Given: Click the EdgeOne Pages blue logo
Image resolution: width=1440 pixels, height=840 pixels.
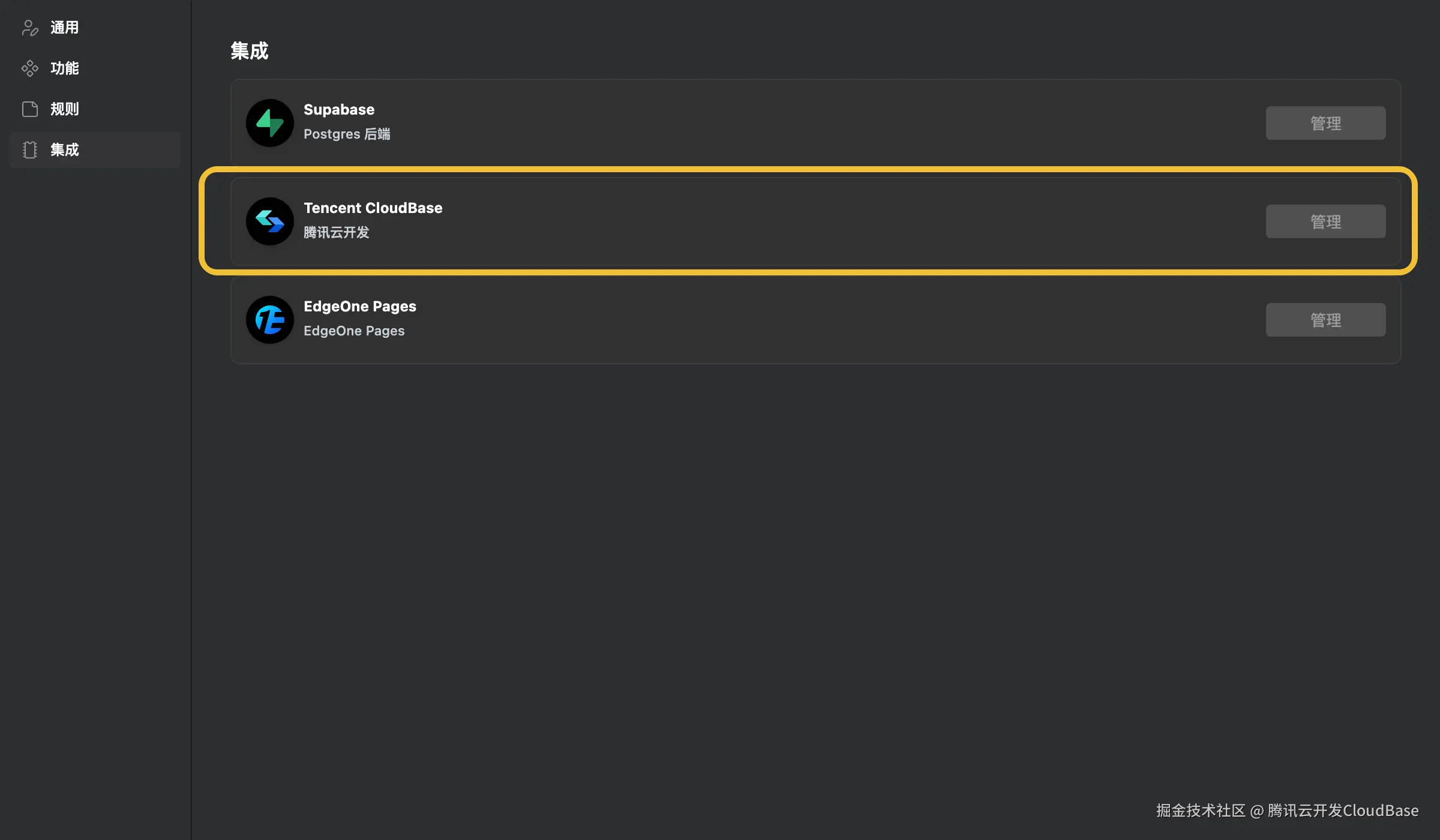Looking at the screenshot, I should [x=270, y=320].
